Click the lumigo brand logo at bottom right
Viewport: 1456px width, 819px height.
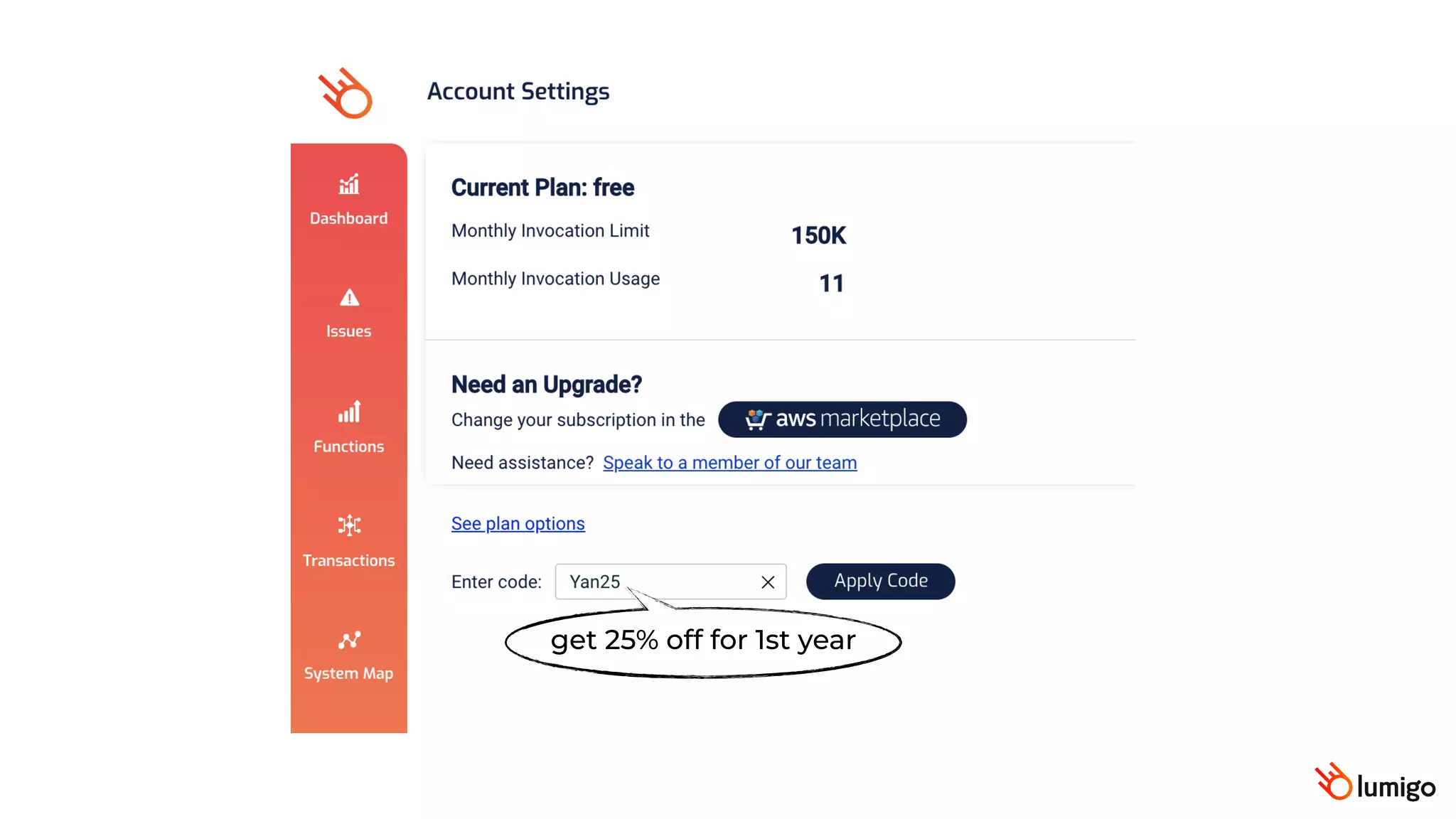pos(1375,783)
